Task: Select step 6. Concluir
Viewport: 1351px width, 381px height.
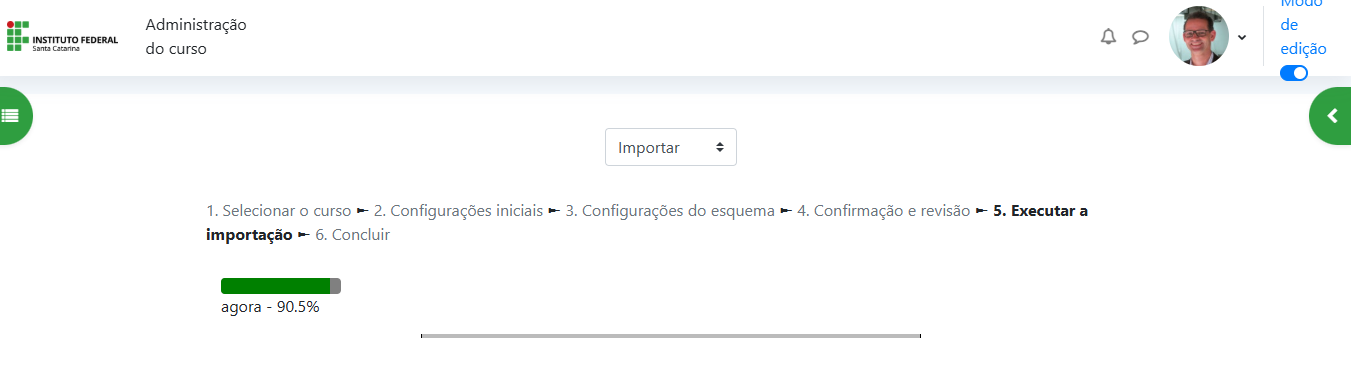Action: [352, 235]
